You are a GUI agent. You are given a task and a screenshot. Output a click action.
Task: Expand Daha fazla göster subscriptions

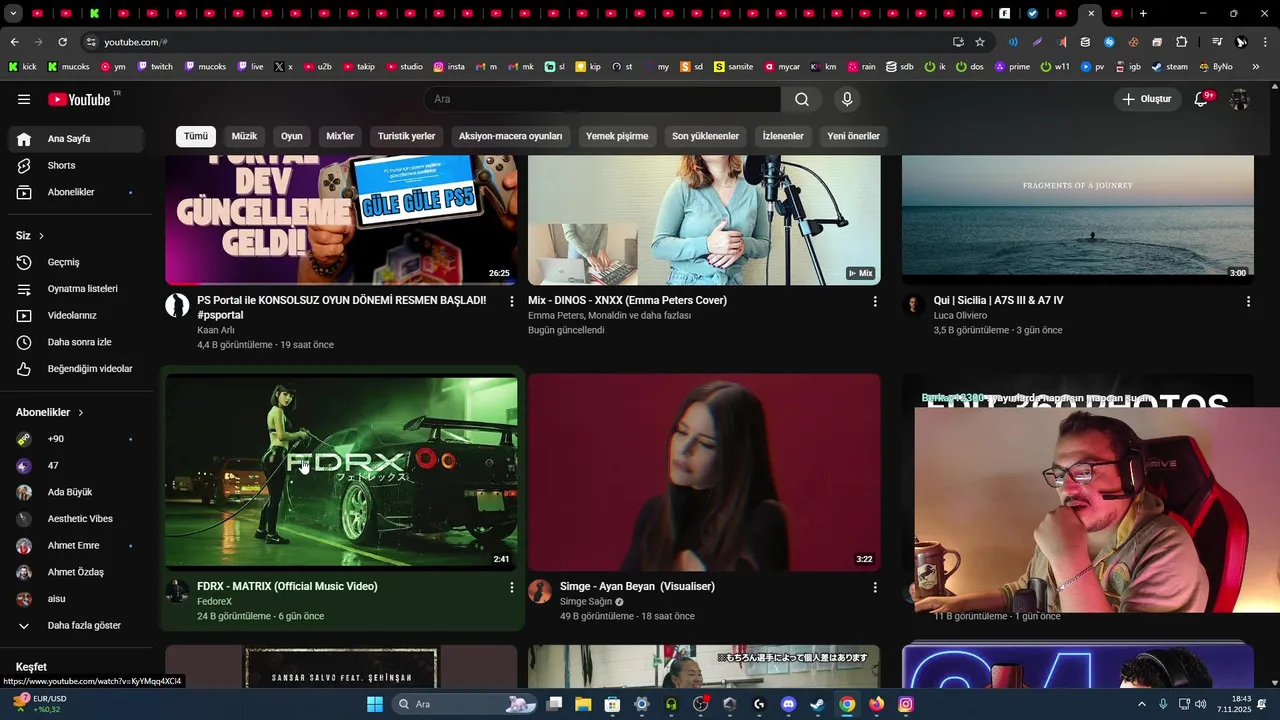click(x=76, y=625)
